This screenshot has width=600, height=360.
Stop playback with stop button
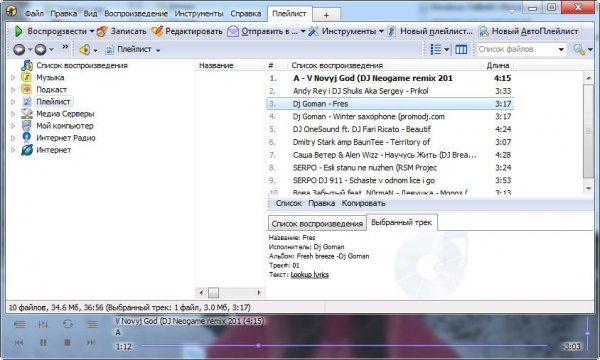(x=67, y=342)
